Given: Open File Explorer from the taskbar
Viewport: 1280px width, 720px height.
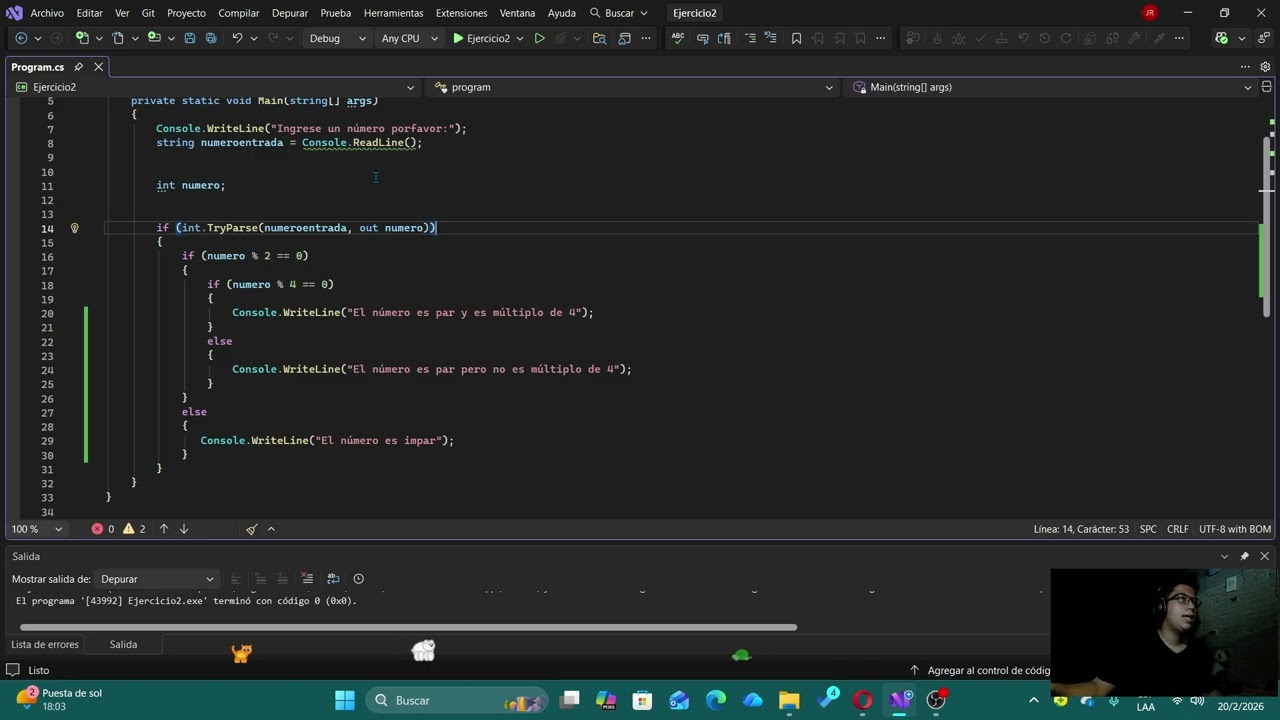Looking at the screenshot, I should tap(790, 700).
